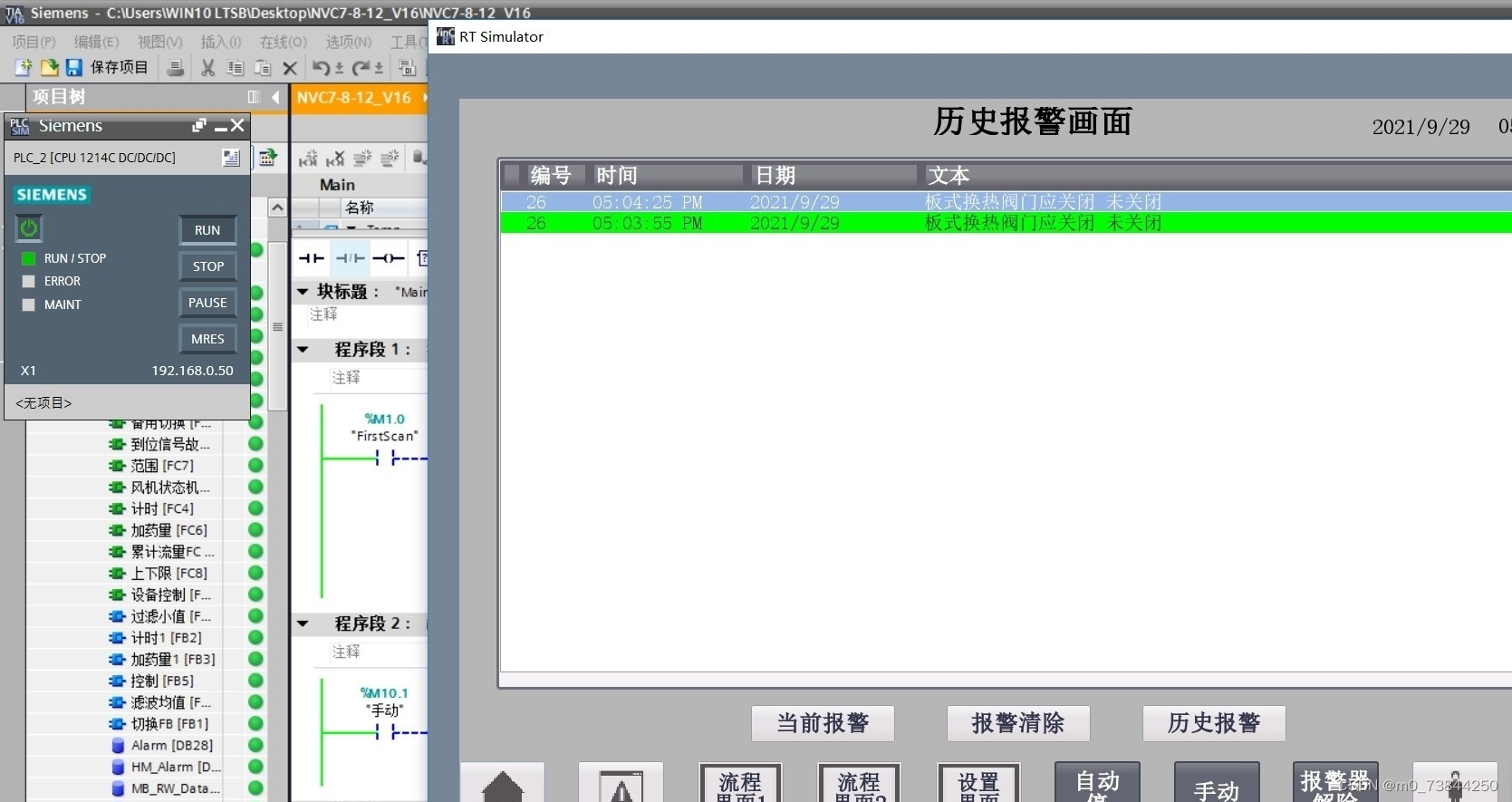This screenshot has height=802, width=1512.
Task: Click the 手动 mode button
Action: pyautogui.click(x=1217, y=783)
